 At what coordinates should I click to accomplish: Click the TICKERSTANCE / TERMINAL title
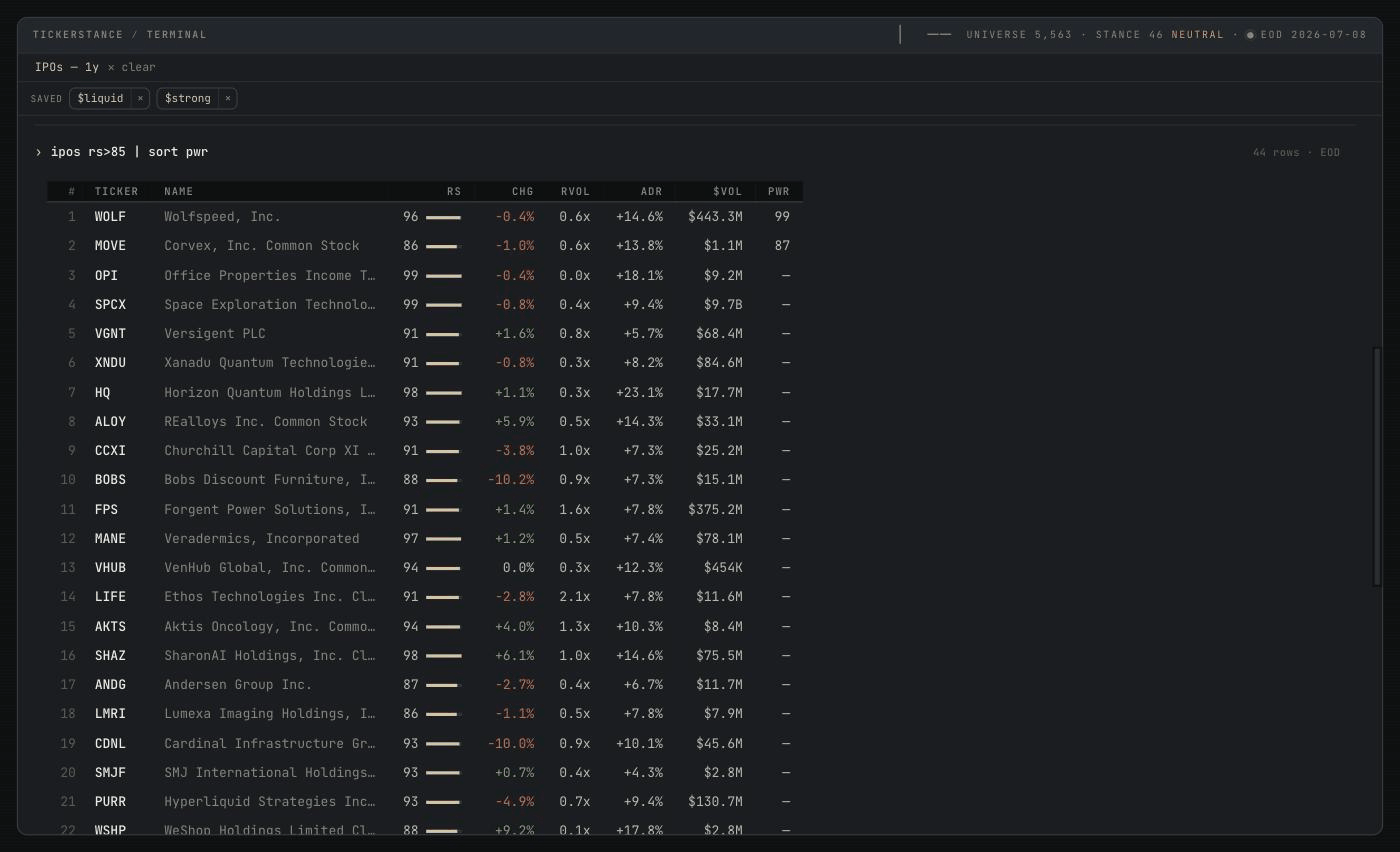tap(120, 35)
